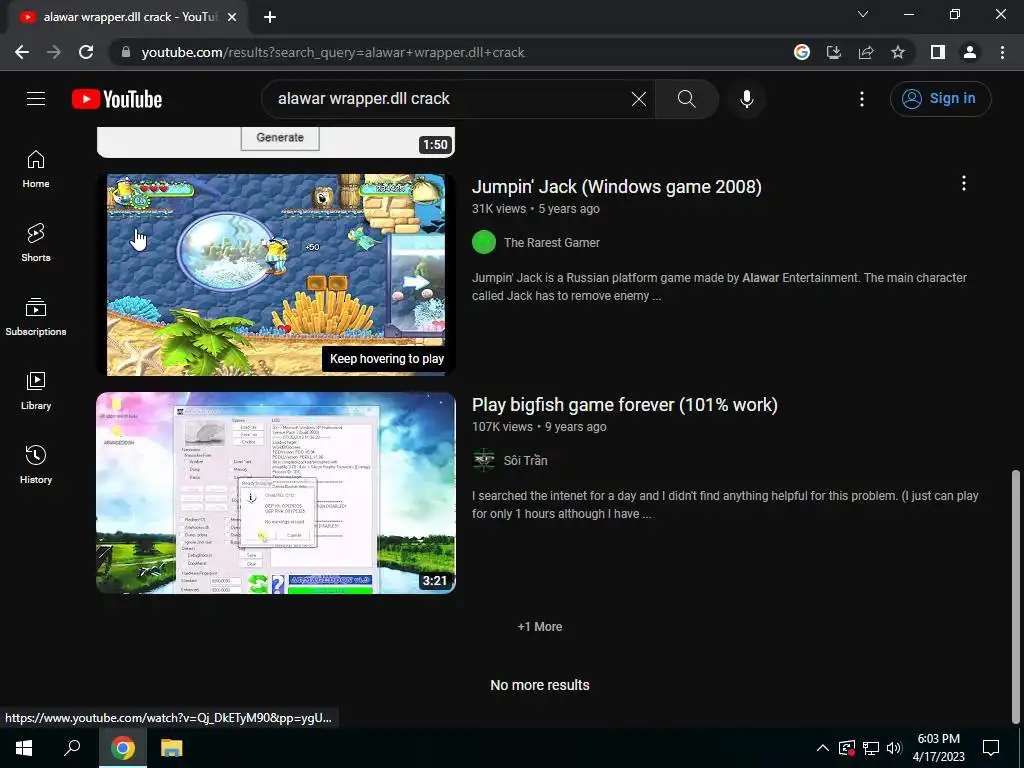Open File Explorer from taskbar
This screenshot has width=1024, height=768.
pos(172,748)
